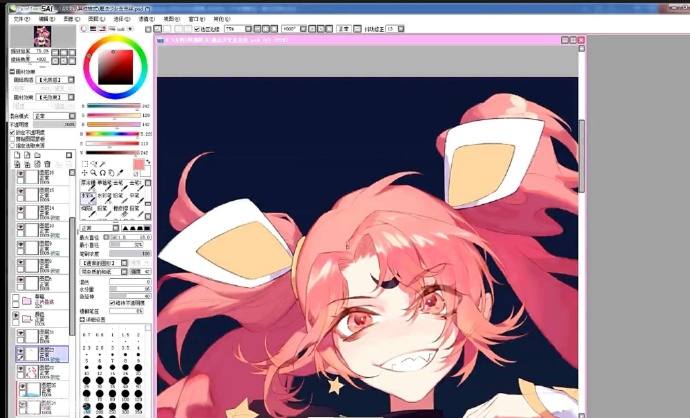
Task: Select the hand pan tool
Action: tap(111, 173)
